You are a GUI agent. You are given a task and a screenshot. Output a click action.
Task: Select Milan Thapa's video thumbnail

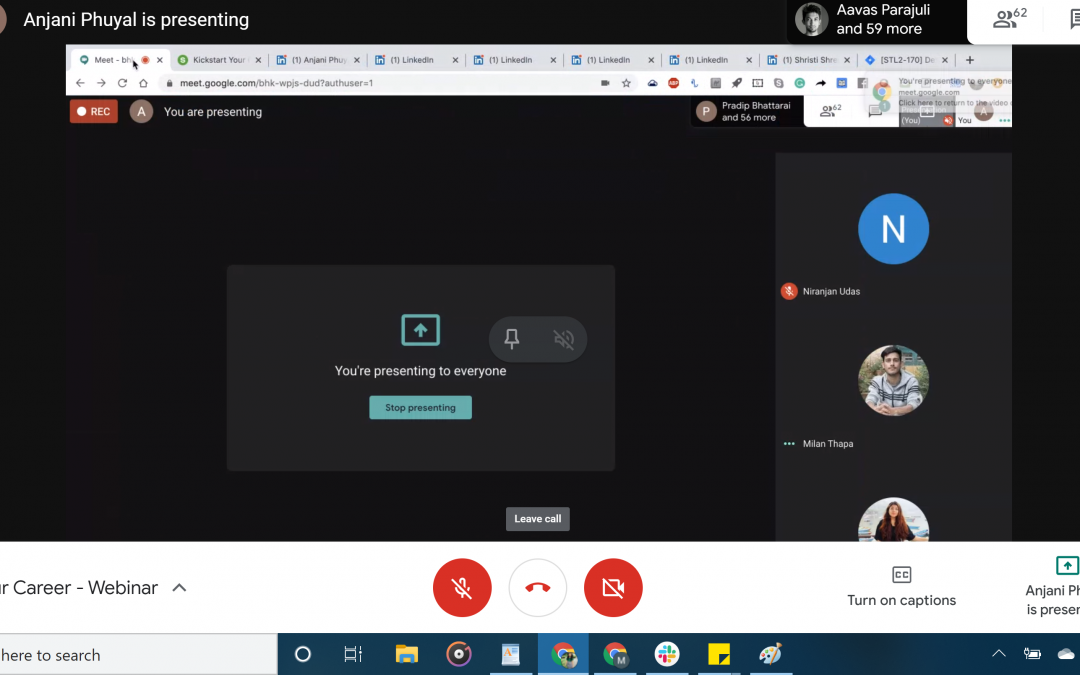pyautogui.click(x=893, y=380)
